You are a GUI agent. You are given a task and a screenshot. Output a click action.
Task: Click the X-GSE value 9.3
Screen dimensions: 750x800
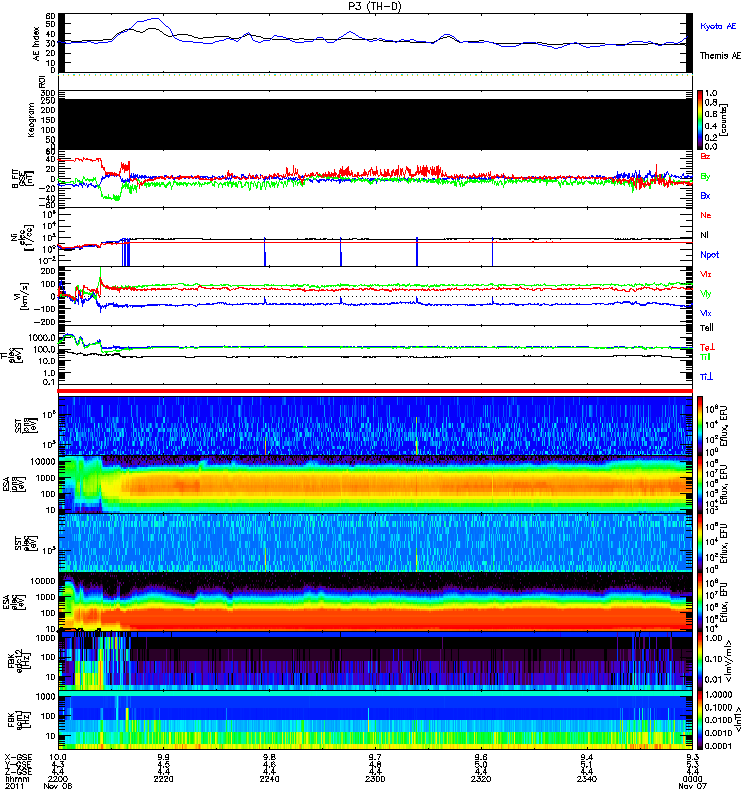pos(692,757)
